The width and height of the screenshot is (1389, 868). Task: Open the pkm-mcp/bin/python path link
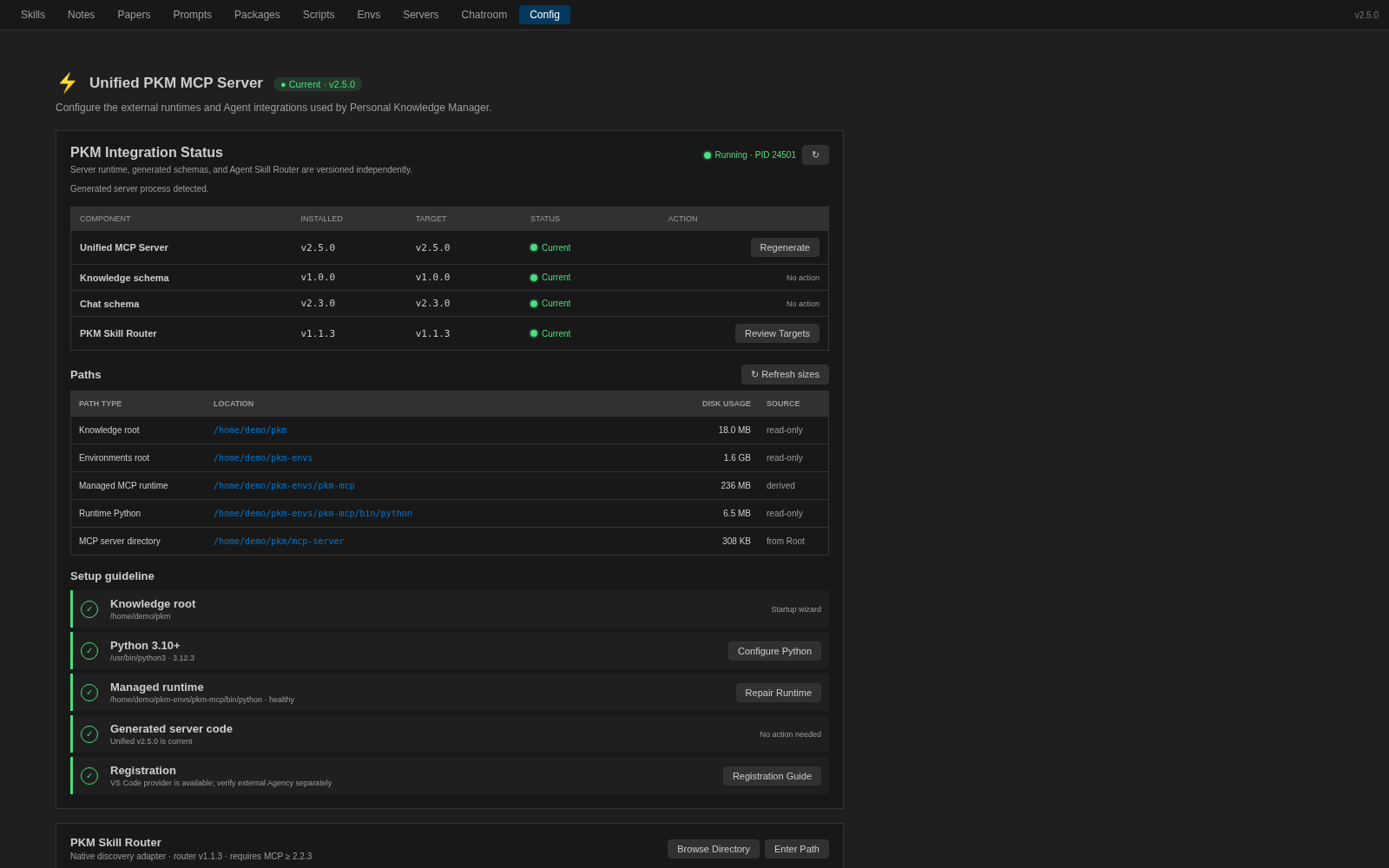[x=313, y=514]
